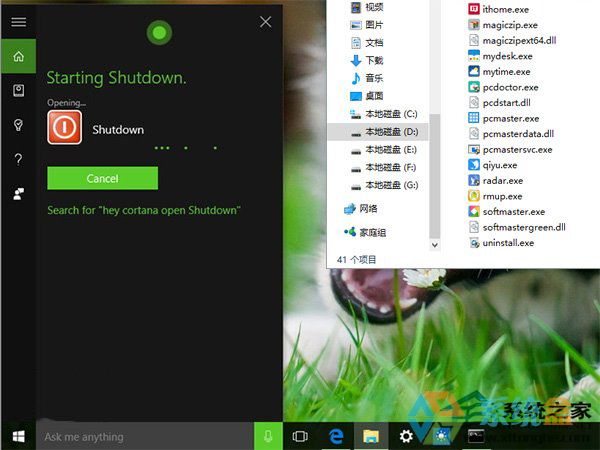Select pcmasterdata.dll file

pos(511,134)
